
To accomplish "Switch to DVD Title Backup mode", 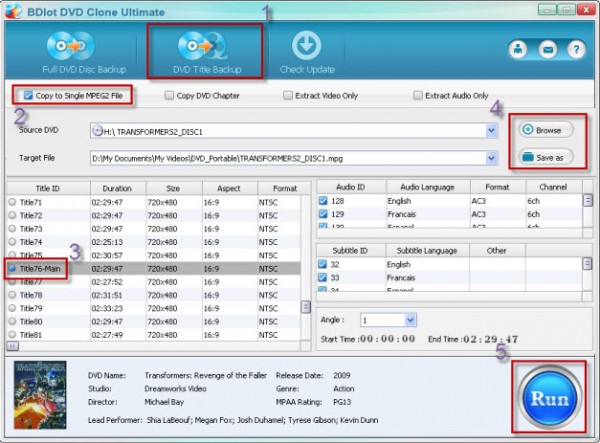I will pyautogui.click(x=206, y=52).
